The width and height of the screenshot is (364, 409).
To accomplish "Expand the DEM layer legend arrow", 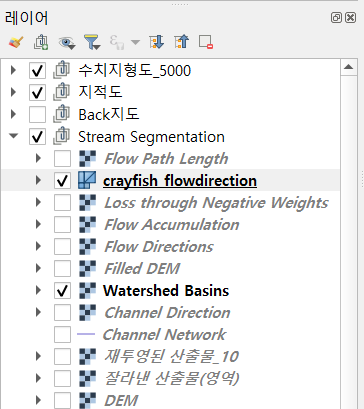I will coord(38,400).
